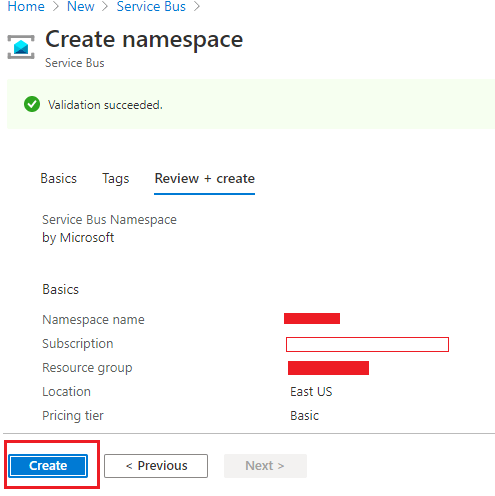Click the Create button
This screenshot has width=495, height=496.
pos(48,466)
